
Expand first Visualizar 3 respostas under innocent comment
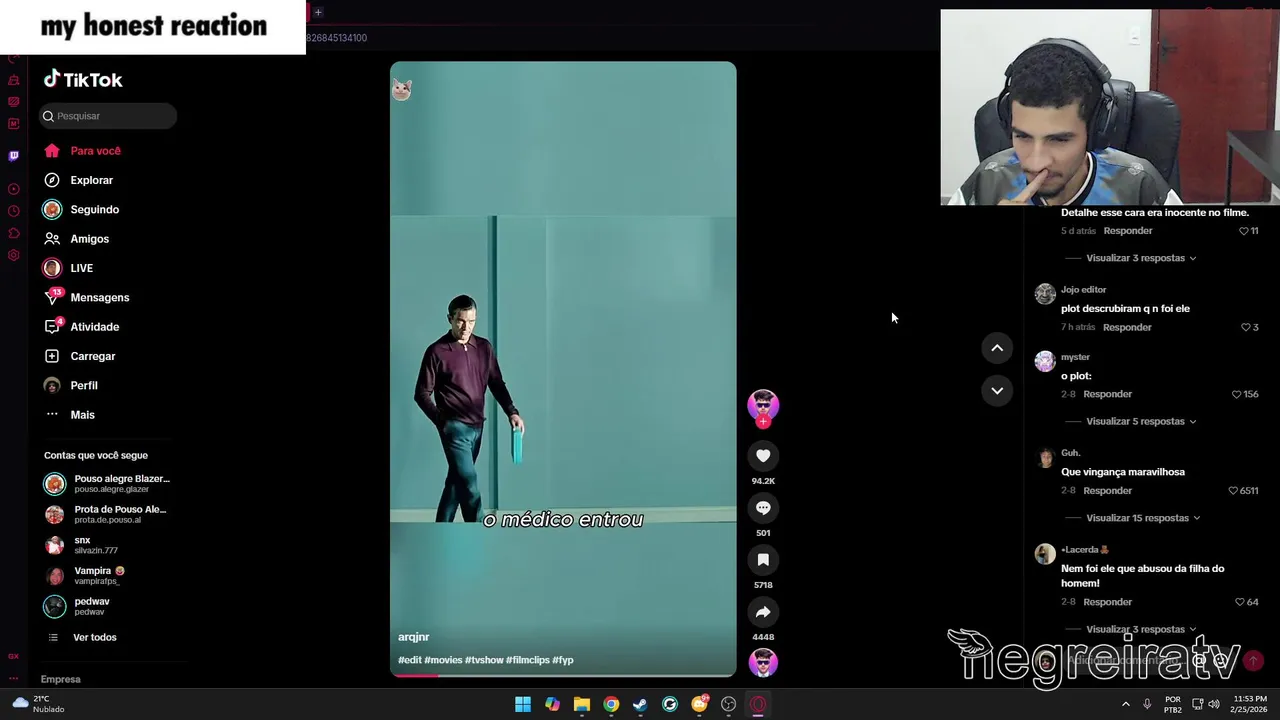tap(1141, 258)
